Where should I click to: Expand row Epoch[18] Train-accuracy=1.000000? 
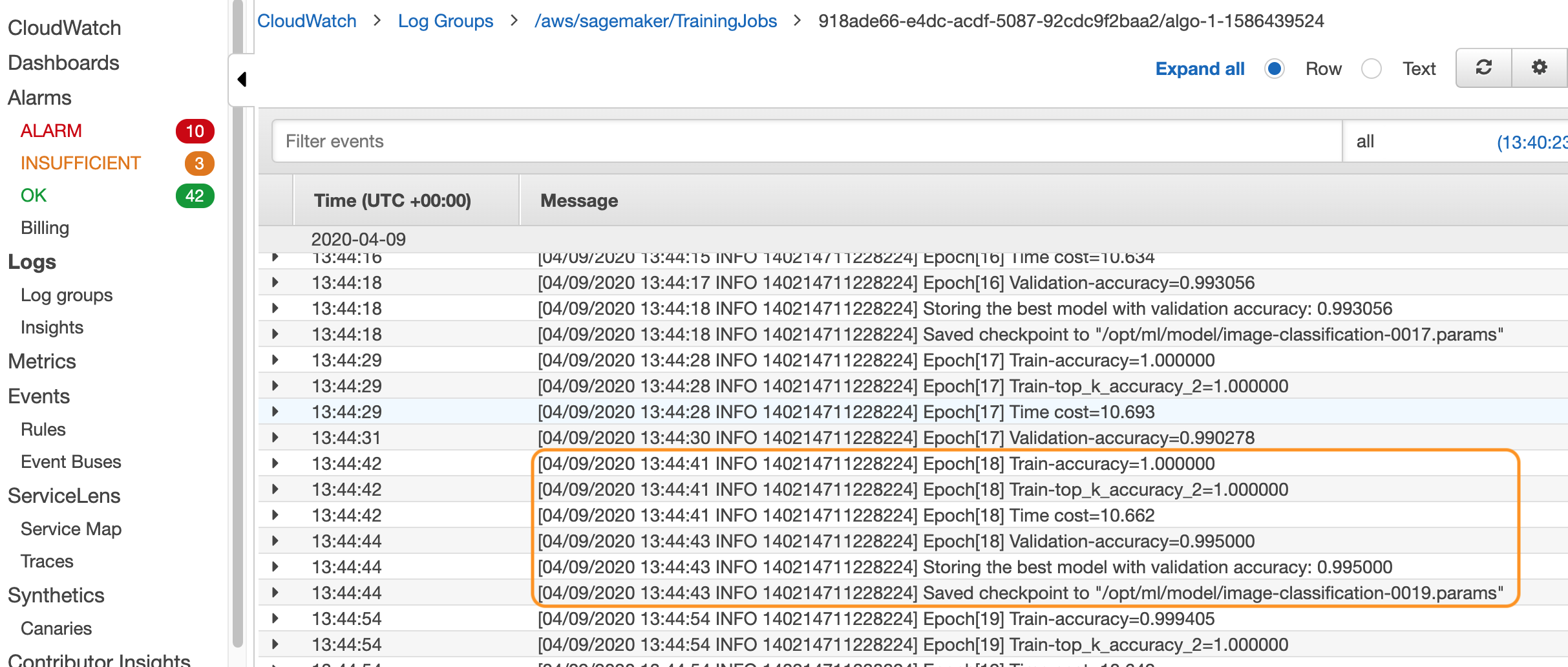coord(275,463)
